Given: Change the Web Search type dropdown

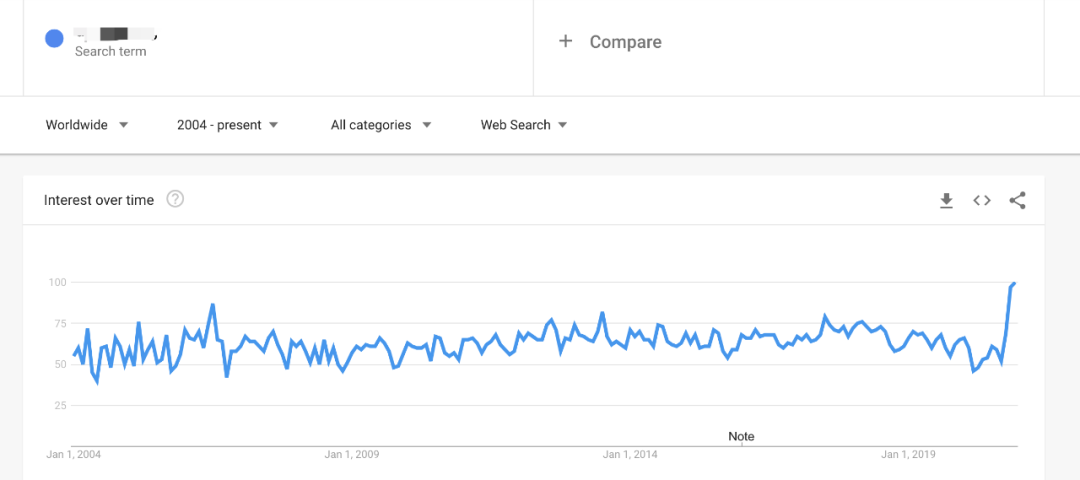Looking at the screenshot, I should [x=524, y=125].
